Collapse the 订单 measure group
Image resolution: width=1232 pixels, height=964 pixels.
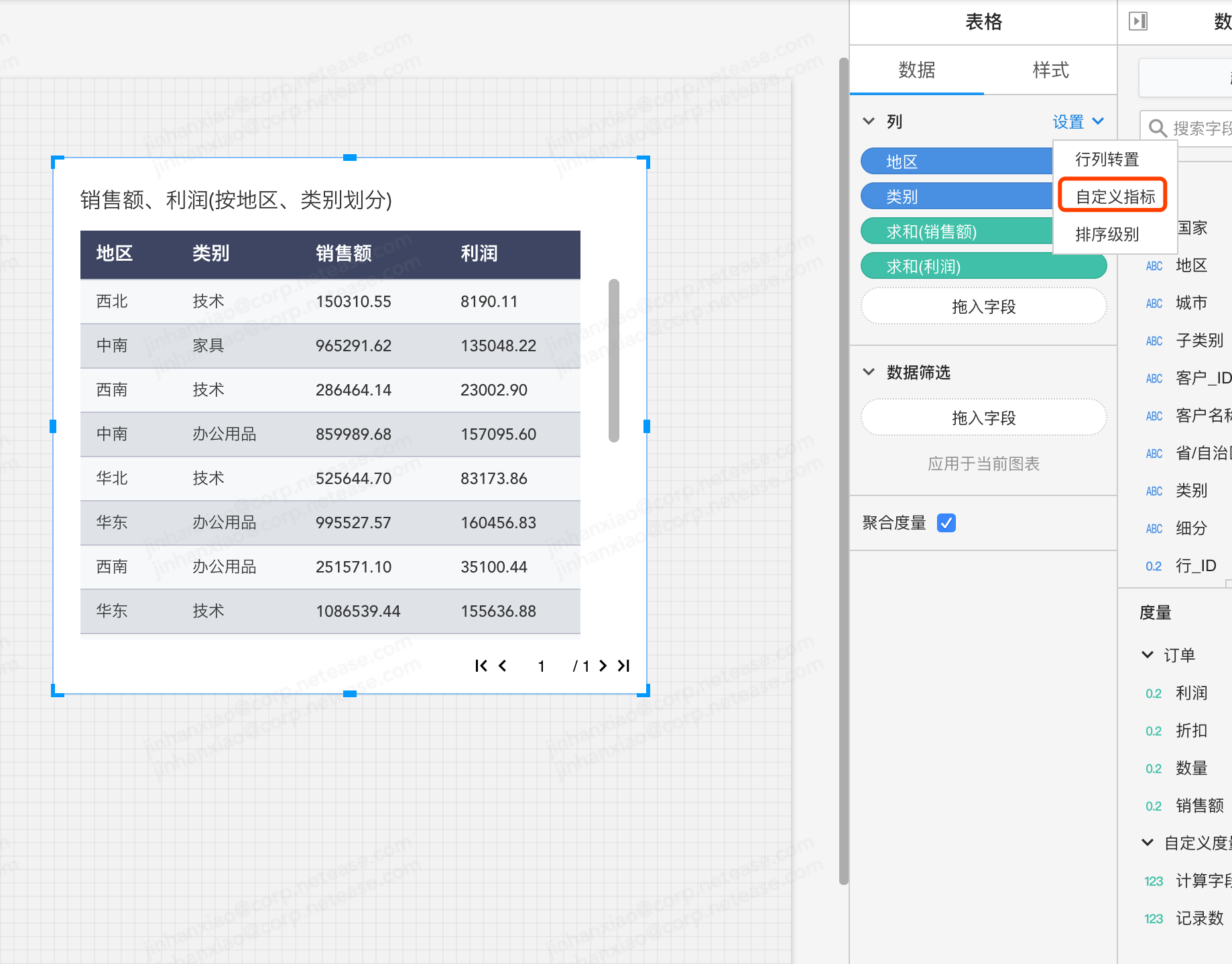1147,655
